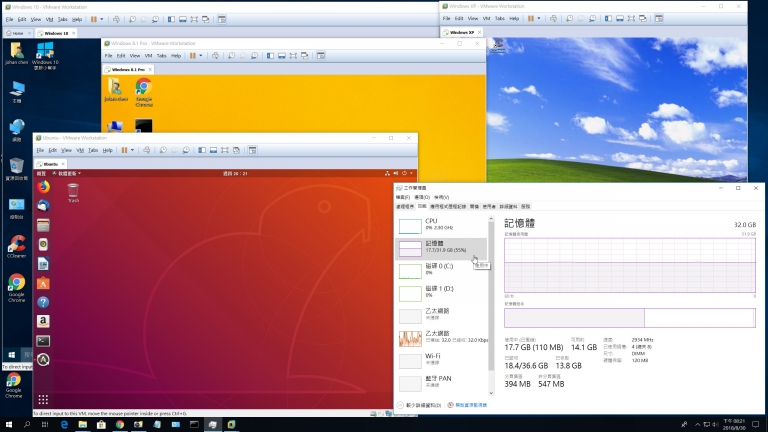Open Thunderbird mail in the Ubuntu dock

(x=43, y=206)
